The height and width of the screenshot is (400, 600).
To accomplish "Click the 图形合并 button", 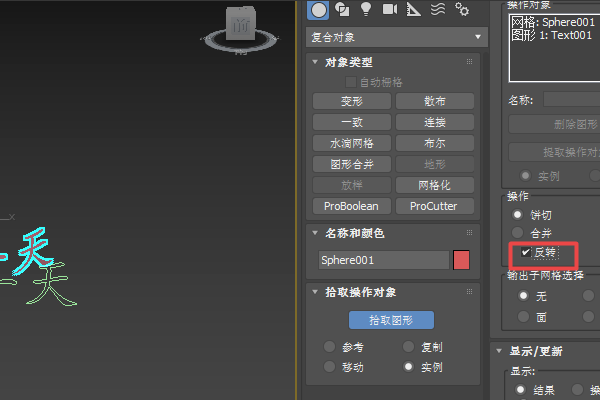I will point(352,165).
